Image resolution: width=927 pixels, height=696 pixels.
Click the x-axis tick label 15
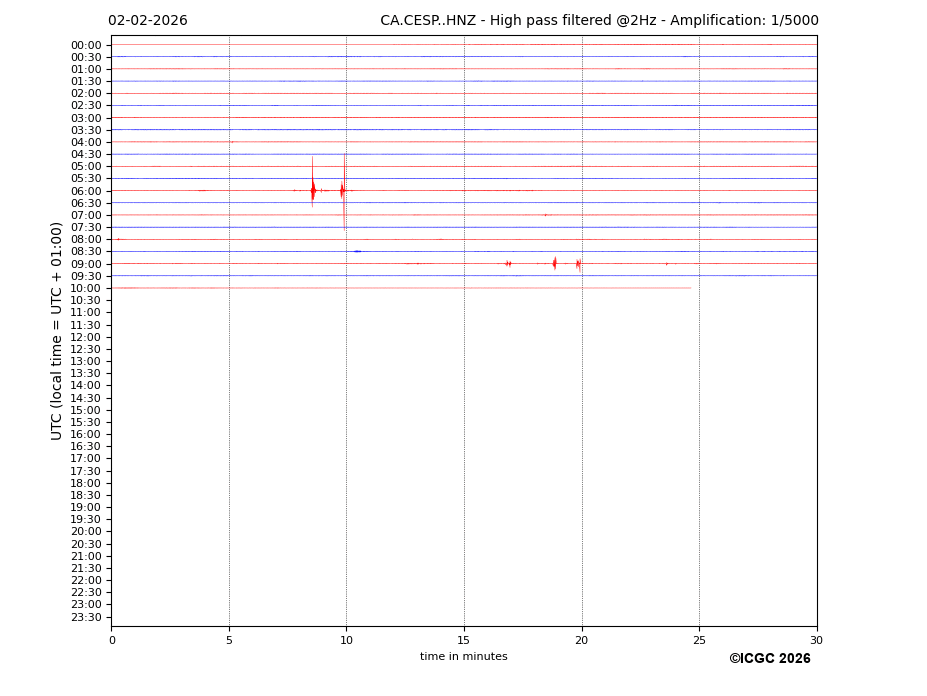click(x=464, y=641)
